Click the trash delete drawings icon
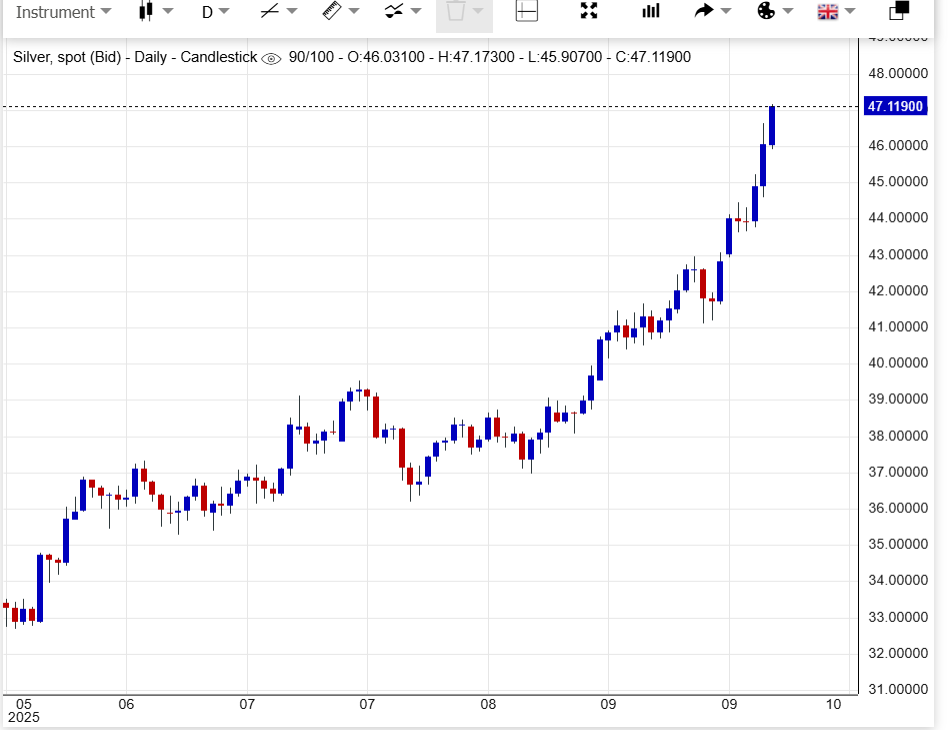948x730 pixels. [x=456, y=11]
